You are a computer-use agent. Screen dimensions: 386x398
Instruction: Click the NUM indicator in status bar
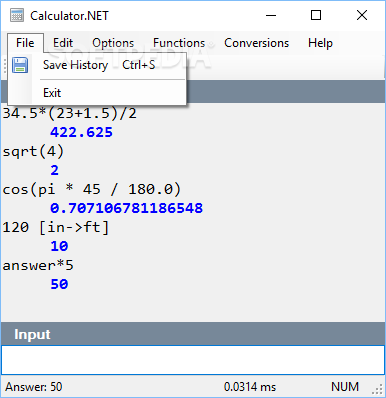point(345,387)
